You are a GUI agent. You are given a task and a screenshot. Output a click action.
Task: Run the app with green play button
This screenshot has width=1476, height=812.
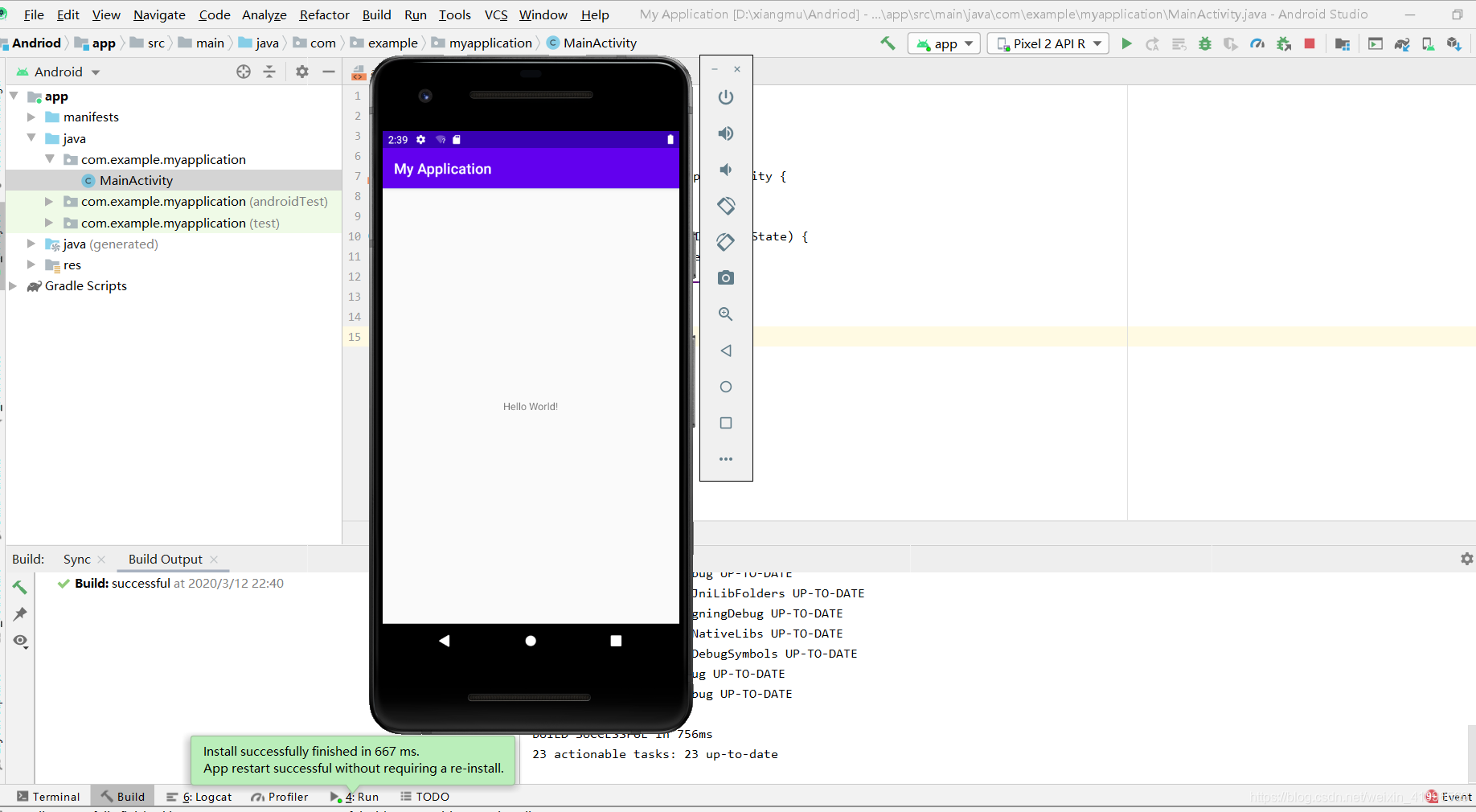1126,43
